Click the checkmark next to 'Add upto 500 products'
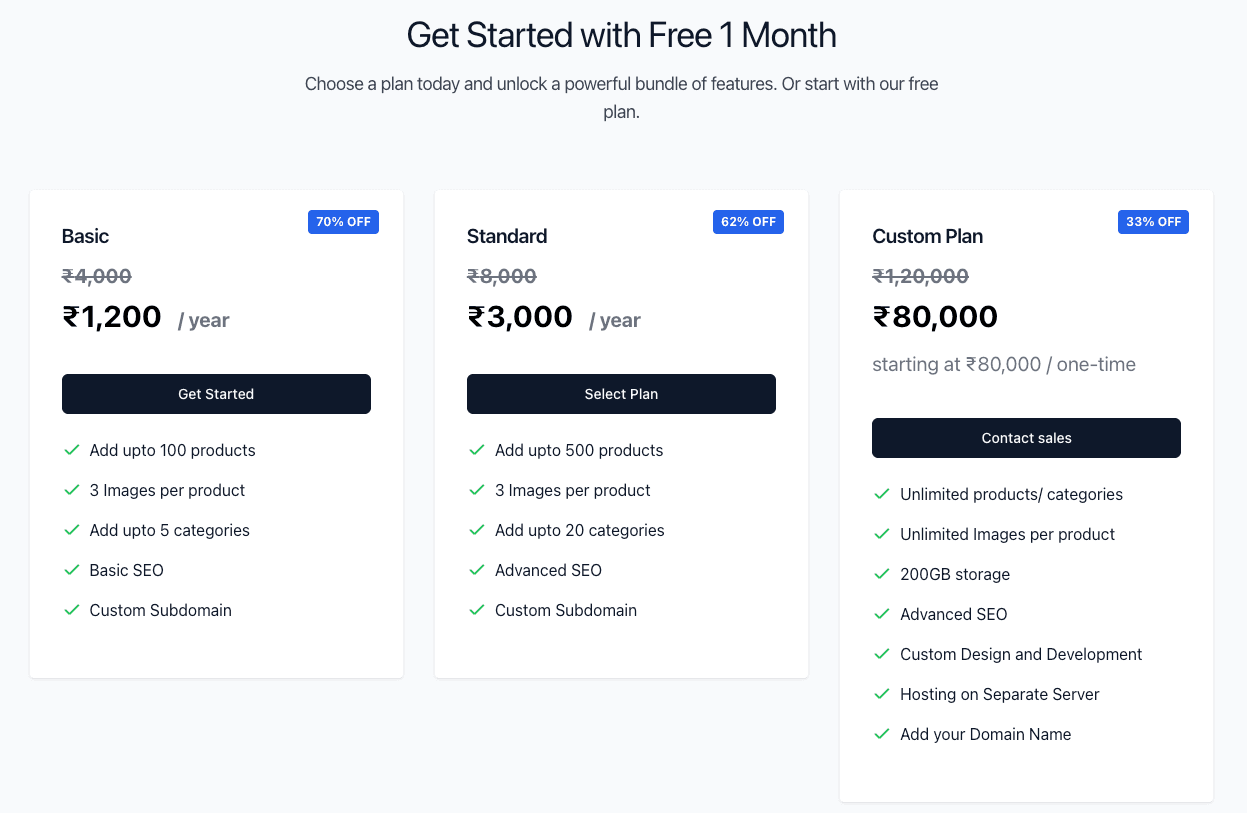The height and width of the screenshot is (813, 1247). (x=476, y=450)
